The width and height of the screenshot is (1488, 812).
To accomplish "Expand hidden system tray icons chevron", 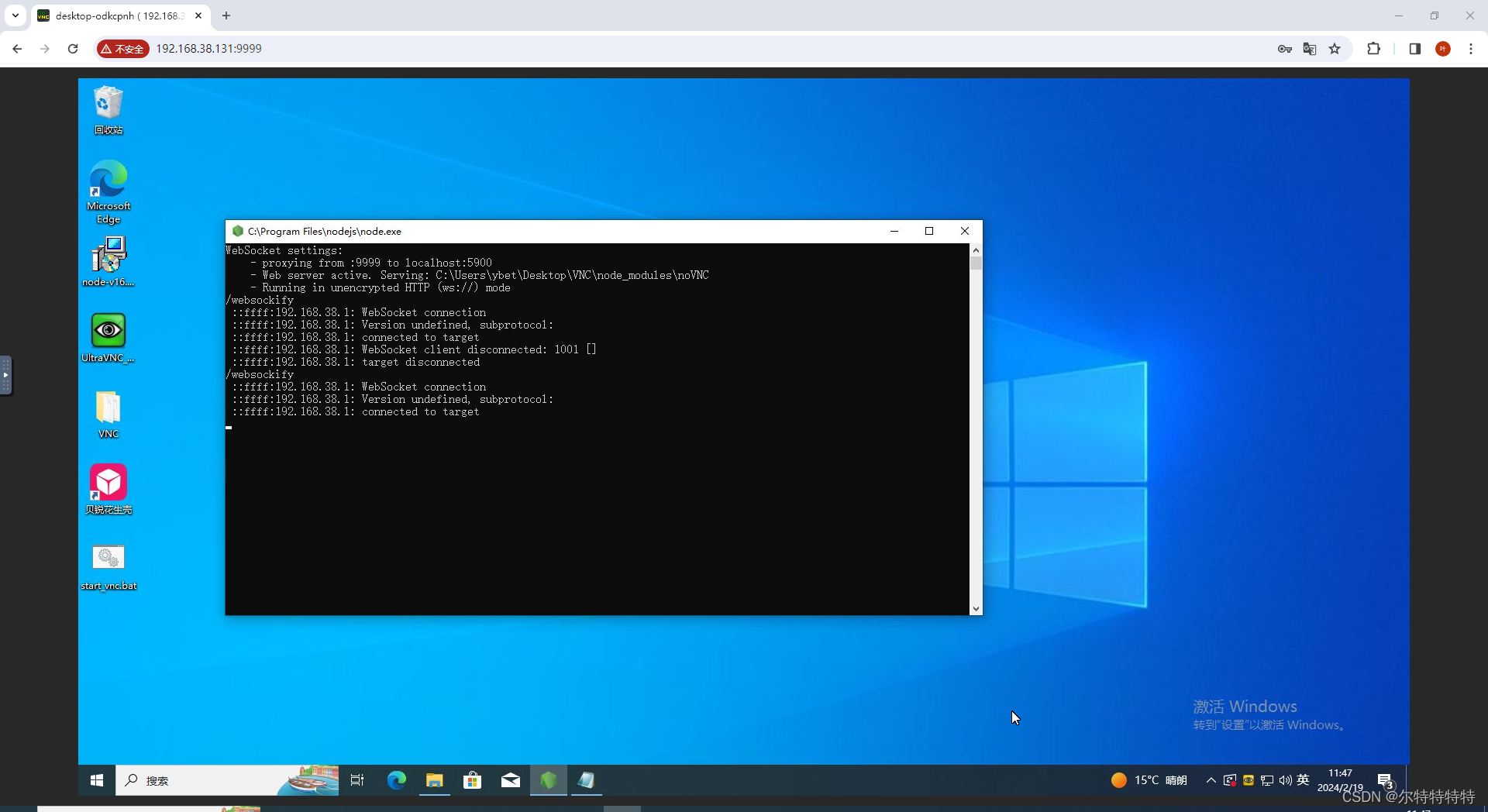I will 1211,780.
